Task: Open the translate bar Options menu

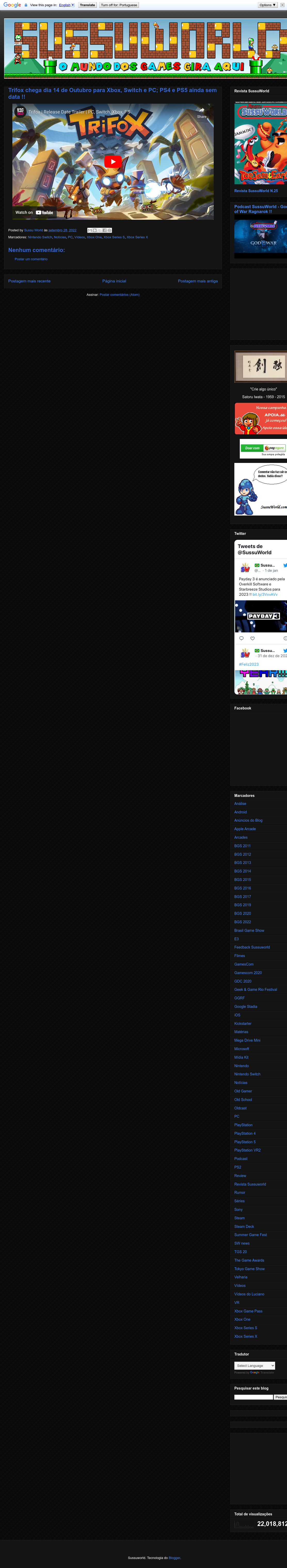Action: coord(267,5)
